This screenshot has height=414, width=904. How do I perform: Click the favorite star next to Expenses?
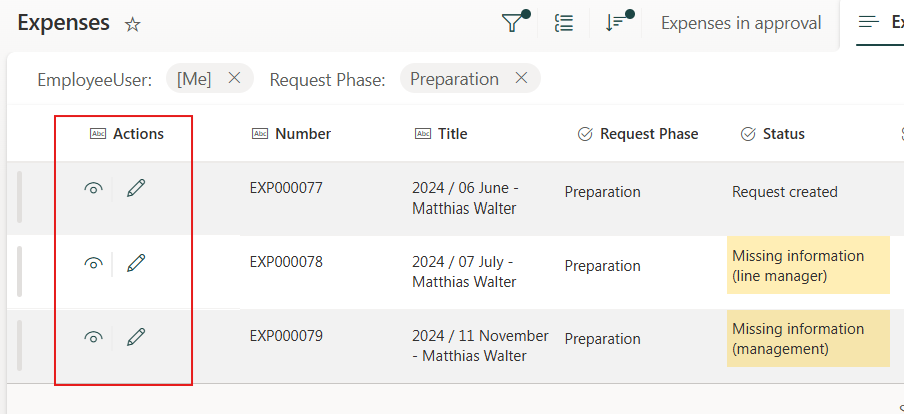pyautogui.click(x=133, y=25)
